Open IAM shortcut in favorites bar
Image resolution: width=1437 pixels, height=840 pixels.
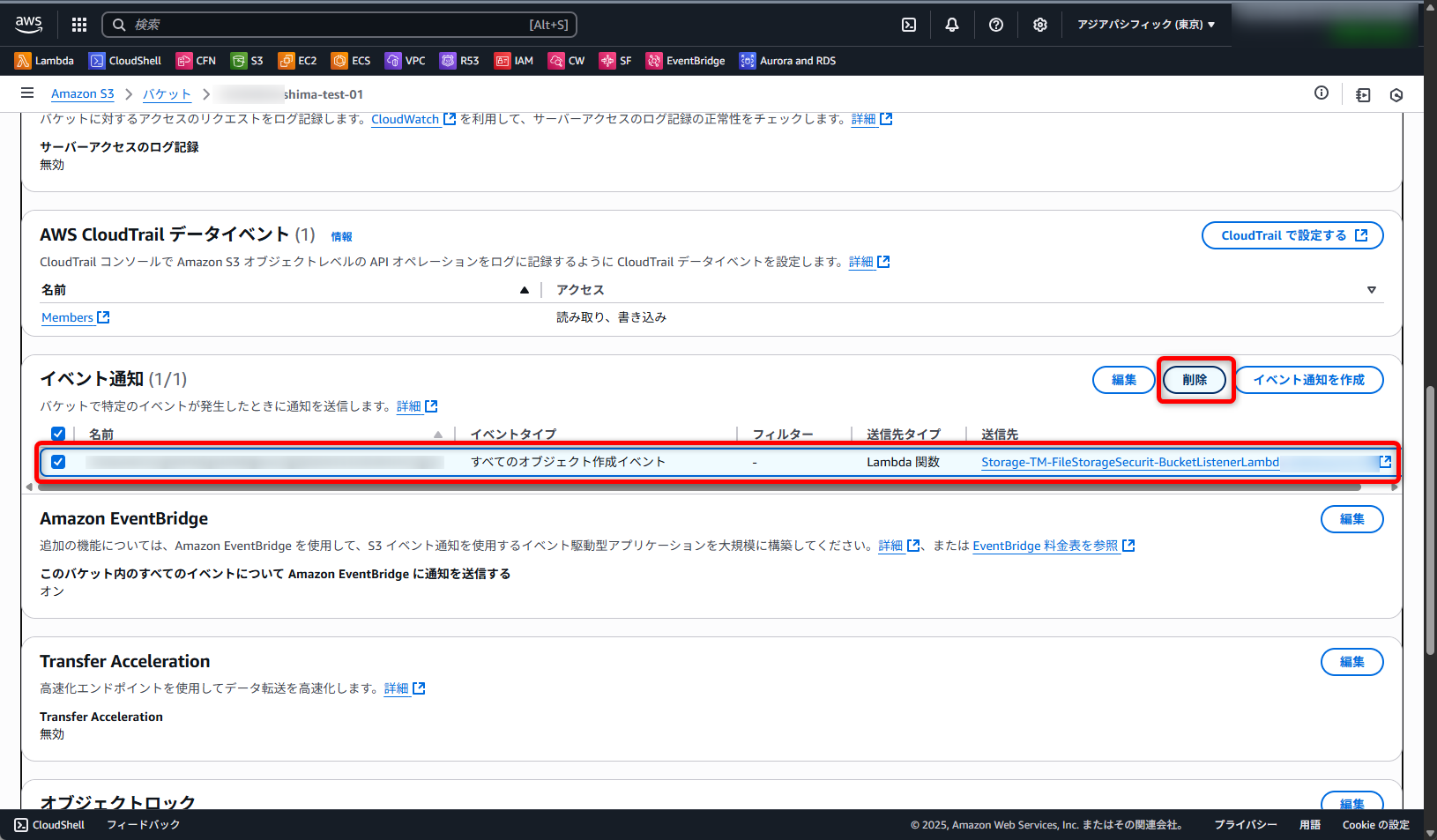click(x=514, y=61)
